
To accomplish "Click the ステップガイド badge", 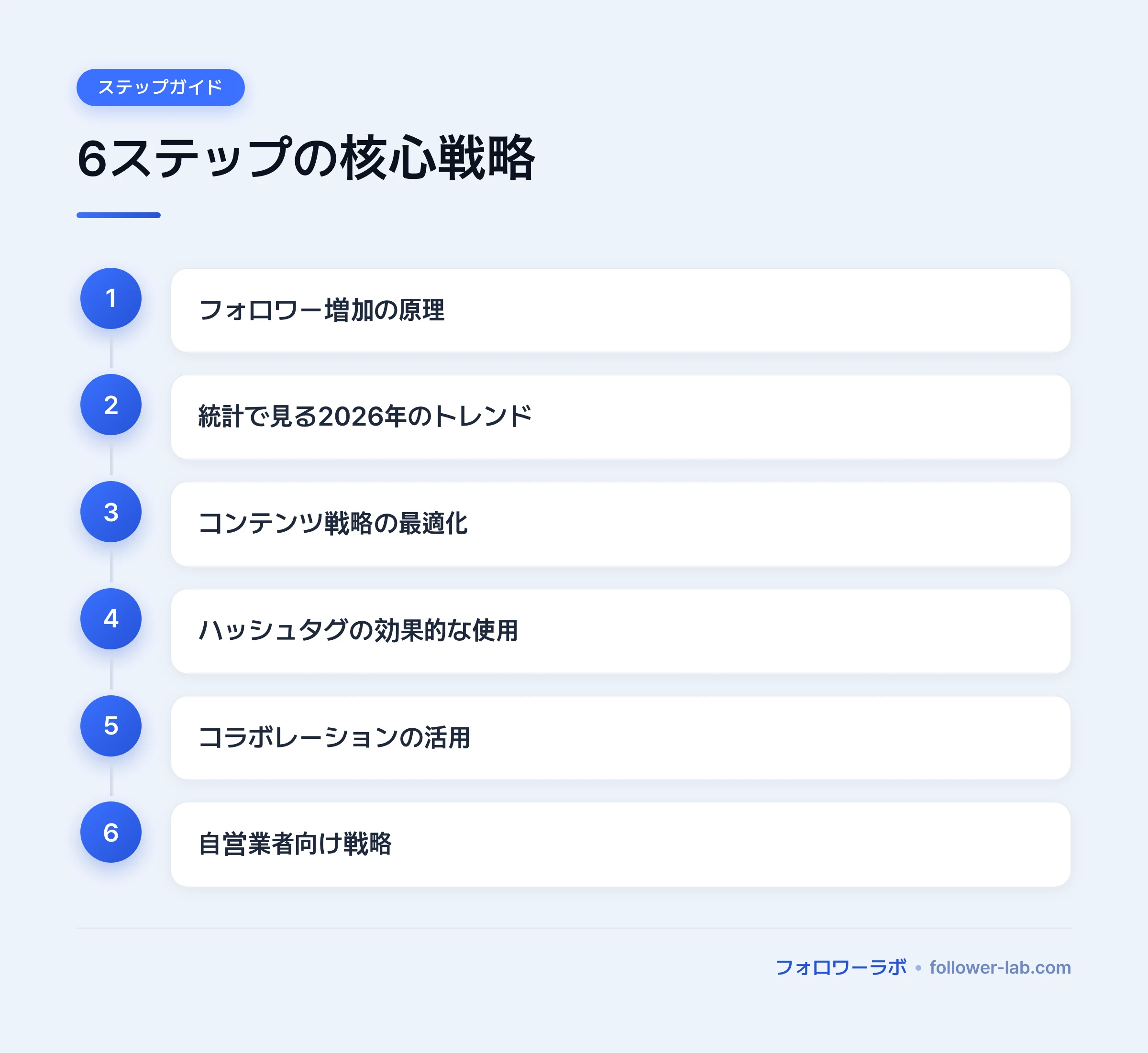I will (161, 87).
